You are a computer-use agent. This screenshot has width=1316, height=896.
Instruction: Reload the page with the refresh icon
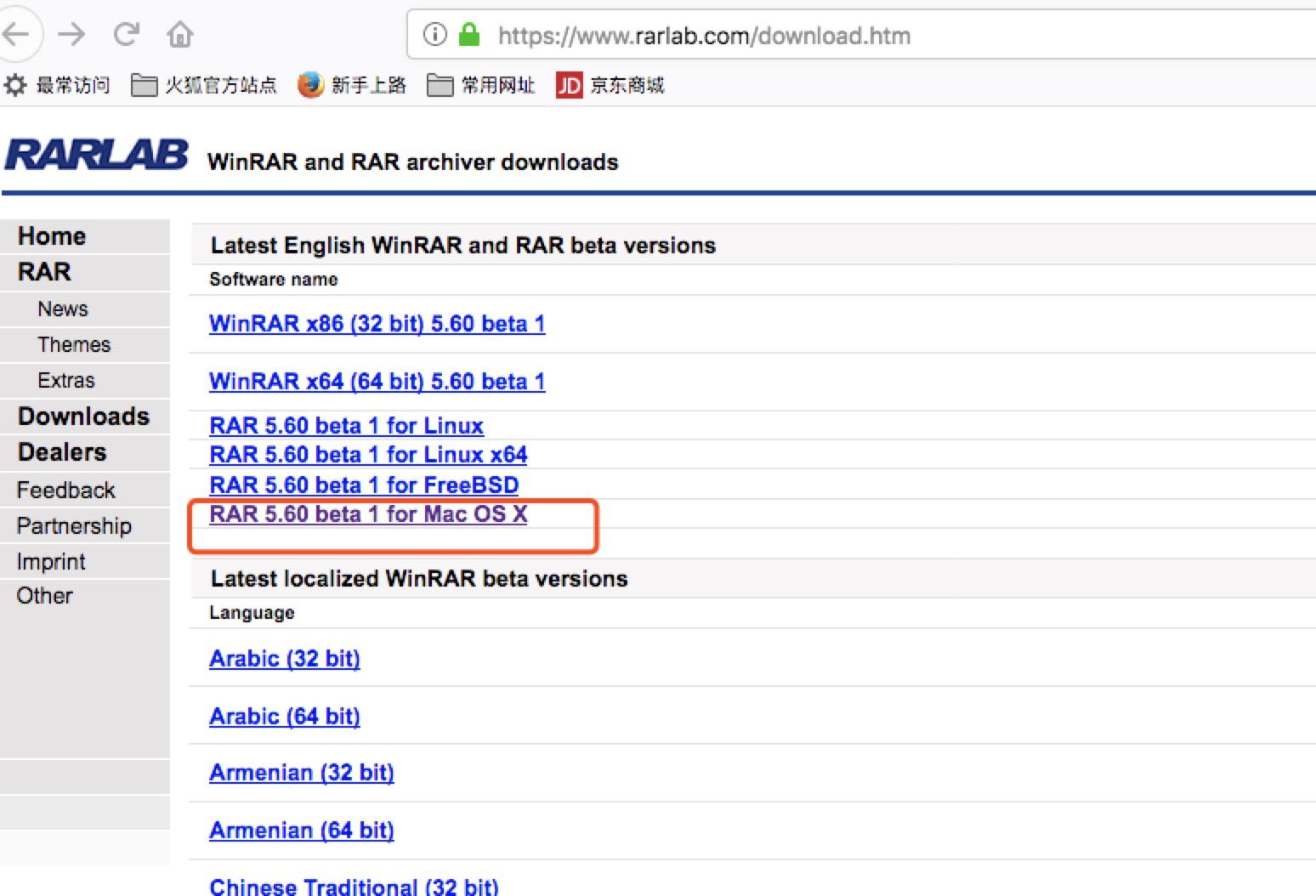click(x=127, y=35)
